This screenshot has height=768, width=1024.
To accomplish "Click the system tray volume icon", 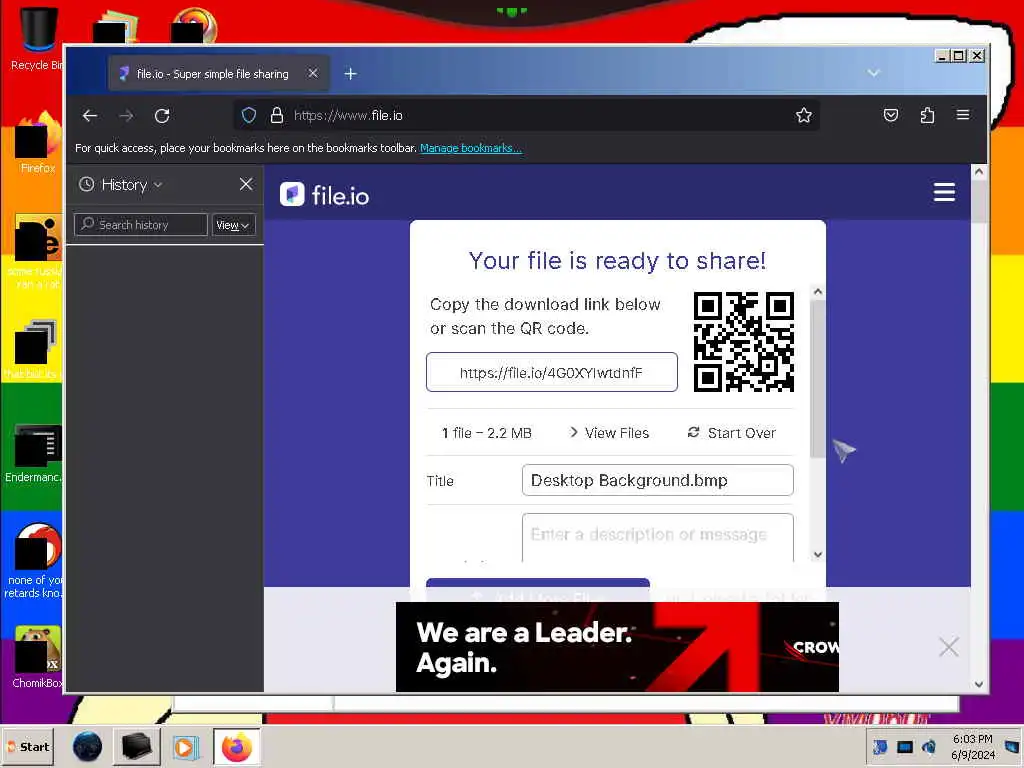I will (x=928, y=746).
